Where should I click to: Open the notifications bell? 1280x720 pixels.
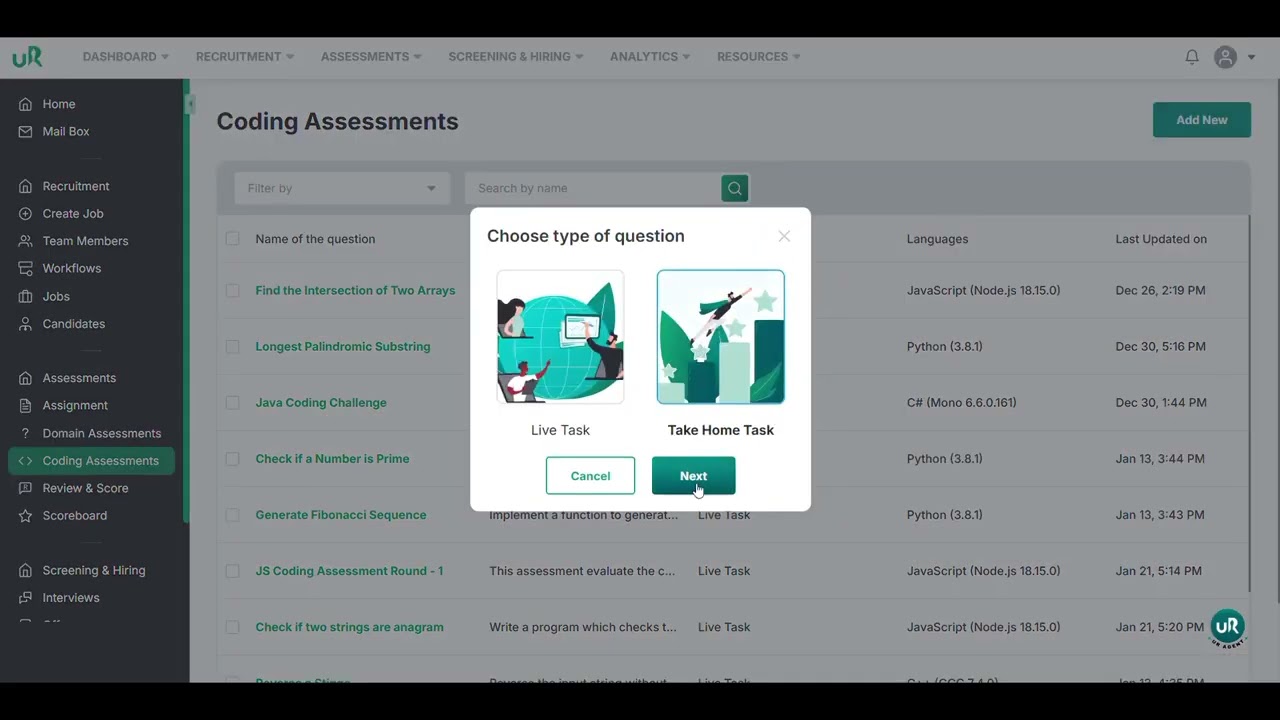click(x=1192, y=57)
